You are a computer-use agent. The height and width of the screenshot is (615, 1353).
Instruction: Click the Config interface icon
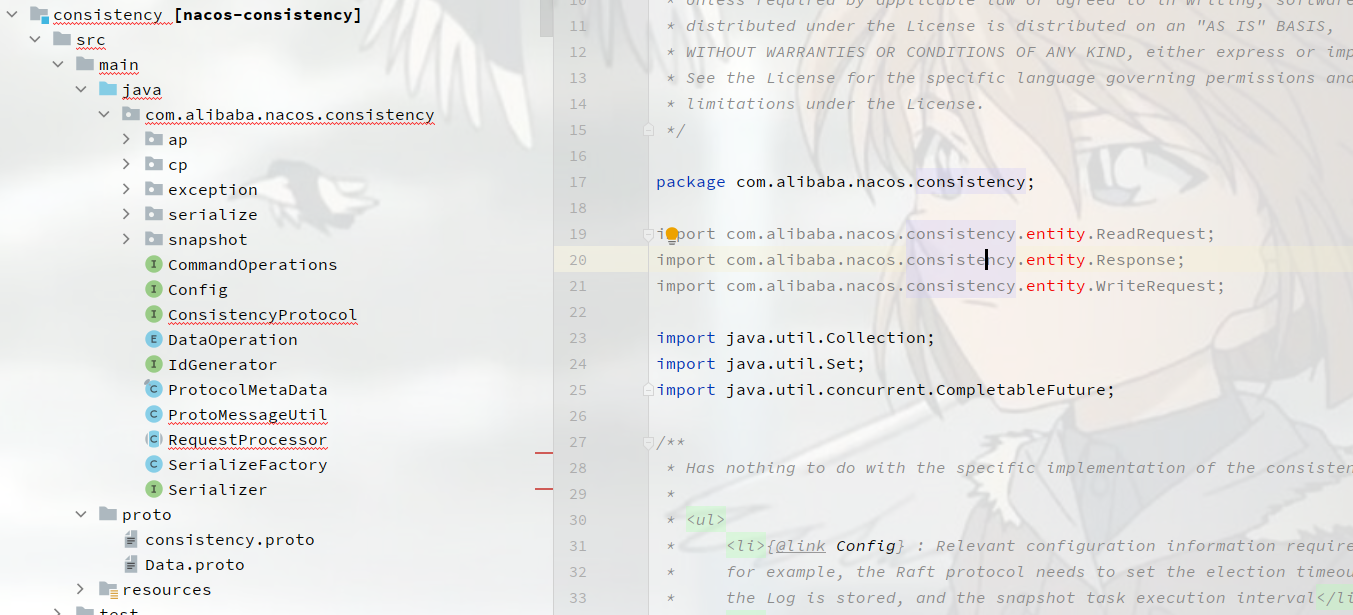[153, 290]
